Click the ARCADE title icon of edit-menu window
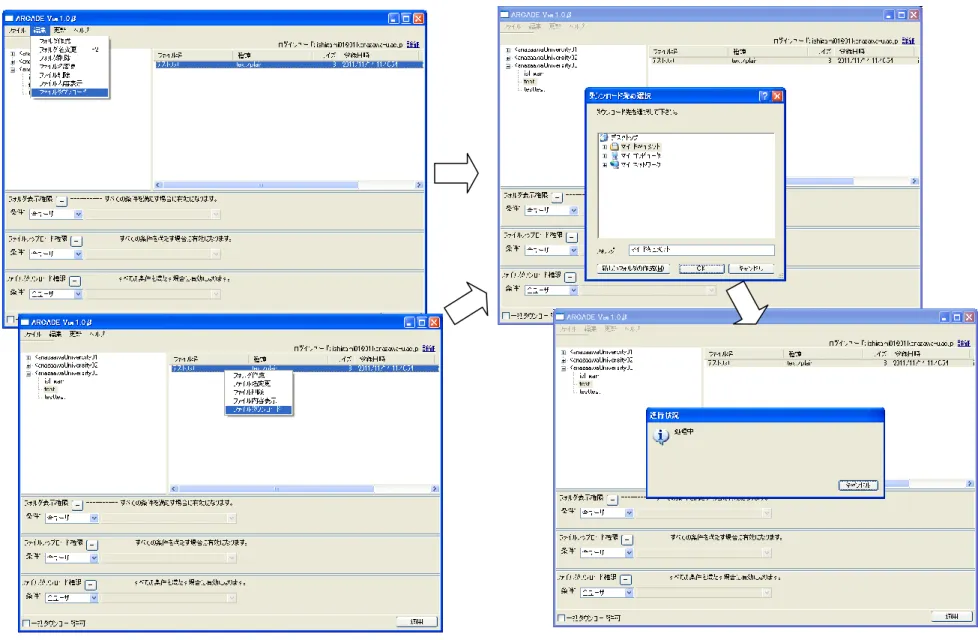This screenshot has height=640, width=978. pos(9,19)
